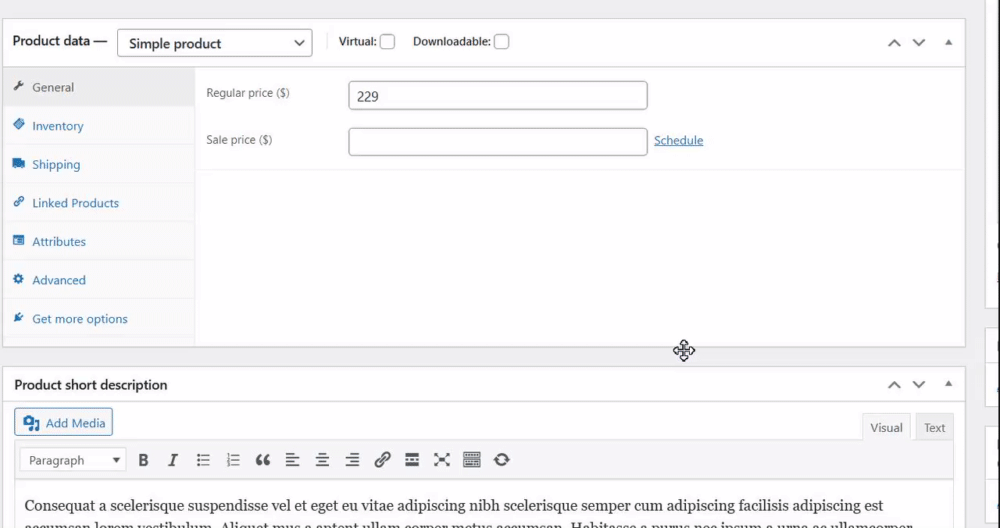Viewport: 1000px width, 528px height.
Task: Move Product data panel up
Action: (894, 43)
